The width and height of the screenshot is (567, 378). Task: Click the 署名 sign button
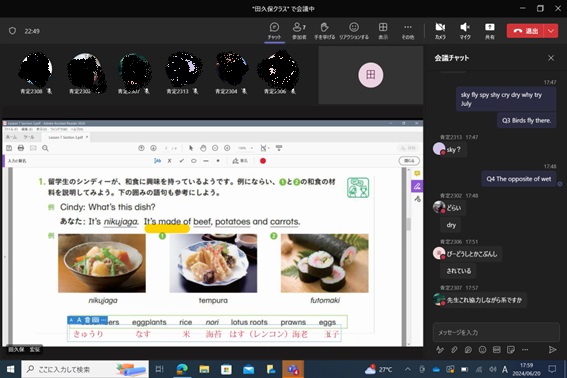(240, 161)
